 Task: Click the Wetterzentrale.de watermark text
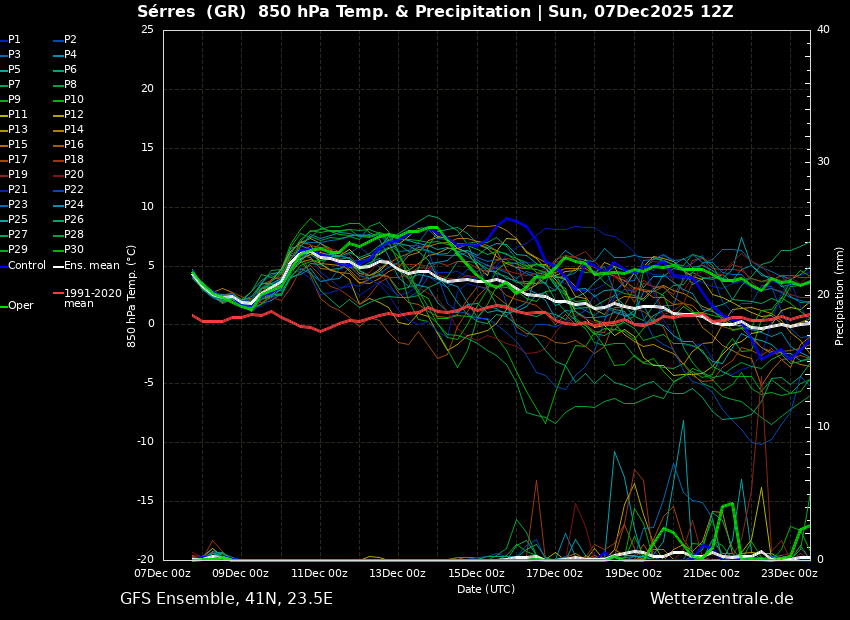(721, 599)
